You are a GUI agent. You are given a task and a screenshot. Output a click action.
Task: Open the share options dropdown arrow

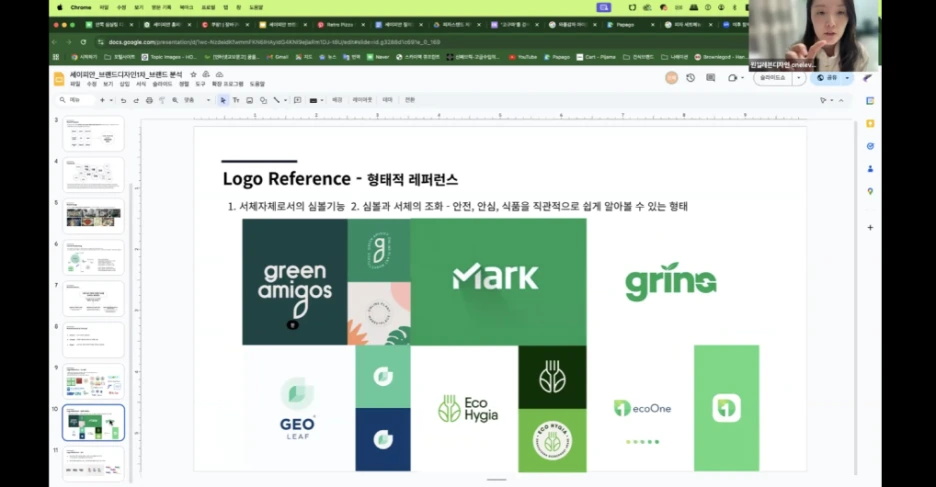click(x=847, y=78)
